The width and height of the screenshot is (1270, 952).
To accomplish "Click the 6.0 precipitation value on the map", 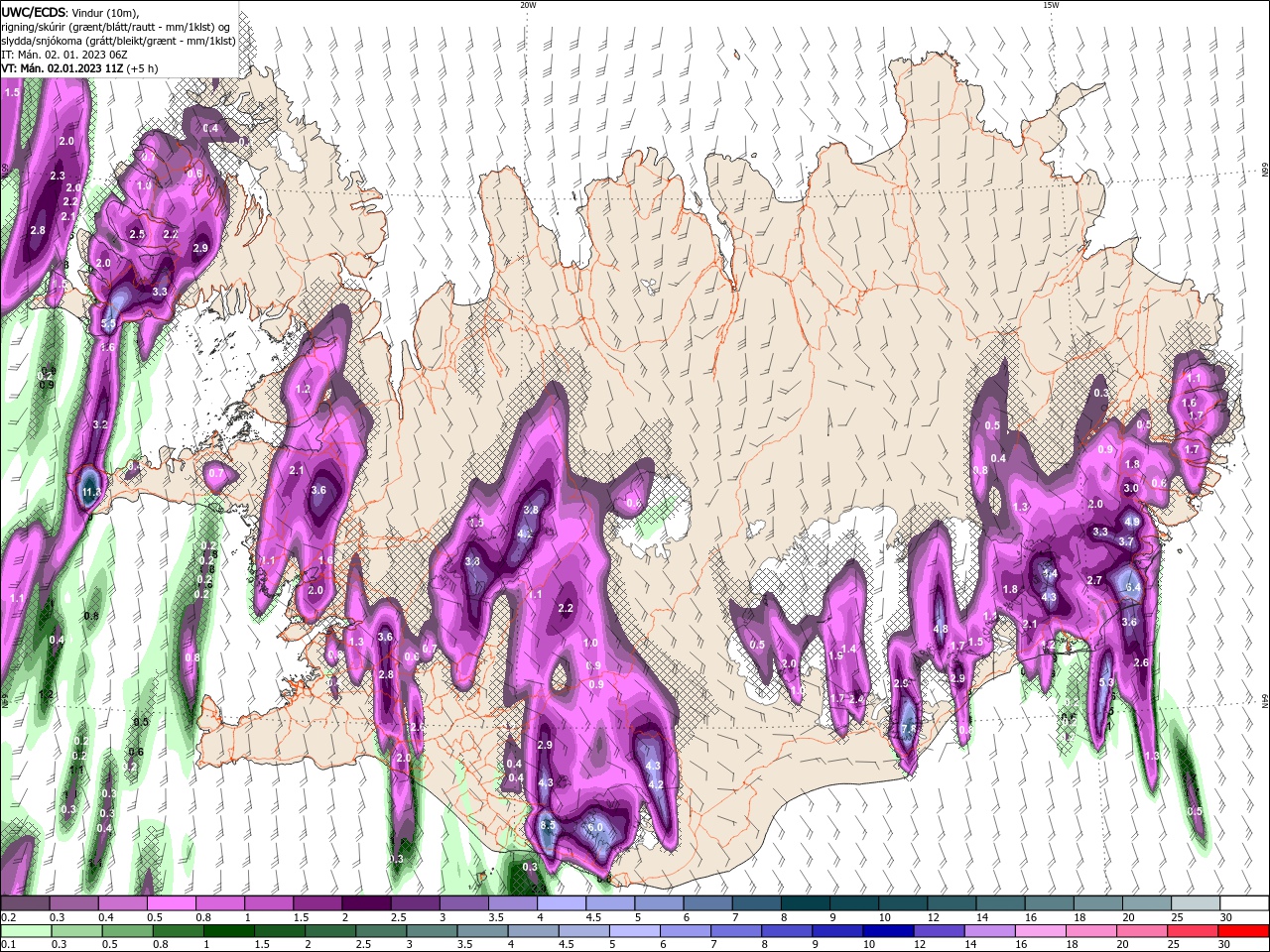I will point(595,827).
